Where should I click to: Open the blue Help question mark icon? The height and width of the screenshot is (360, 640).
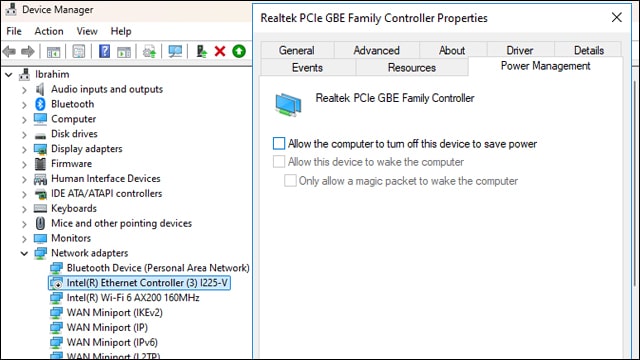pyautogui.click(x=104, y=51)
